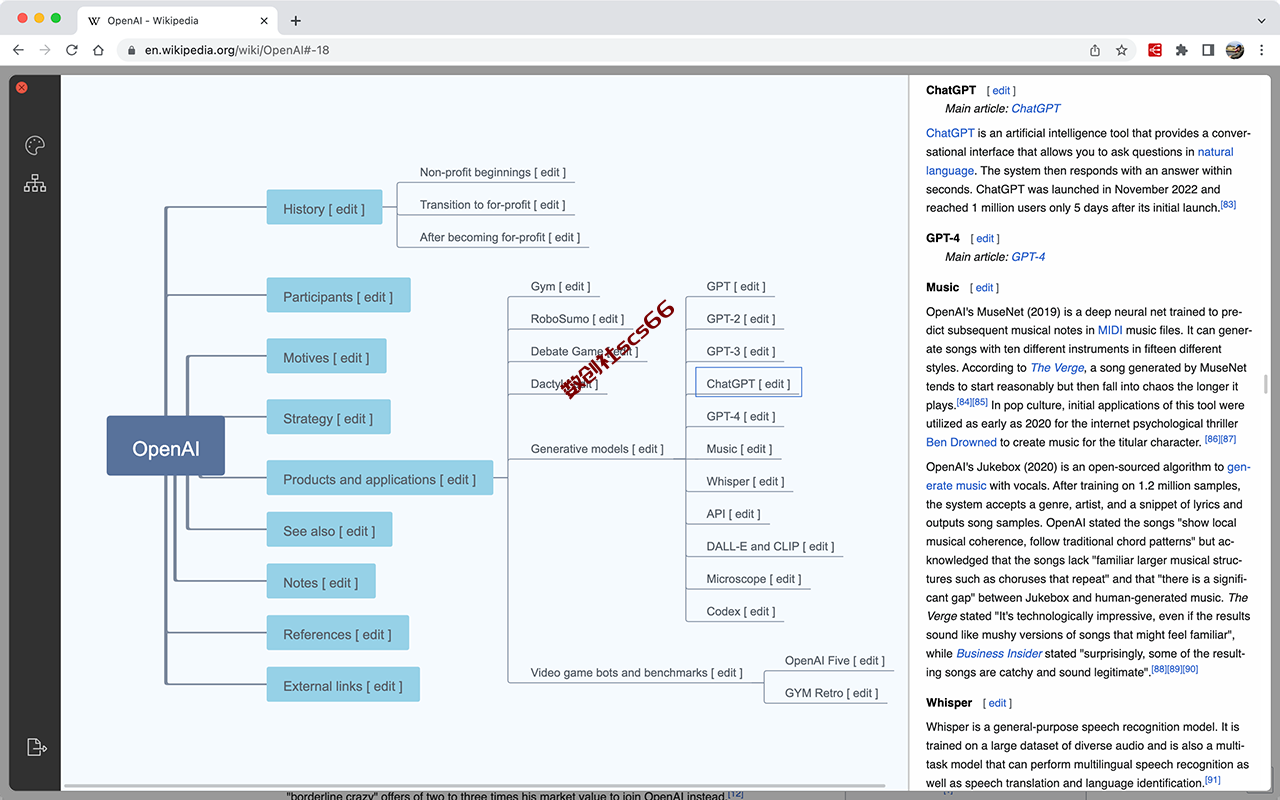
Task: Click the export icon at sidebar bottom
Action: 36,747
